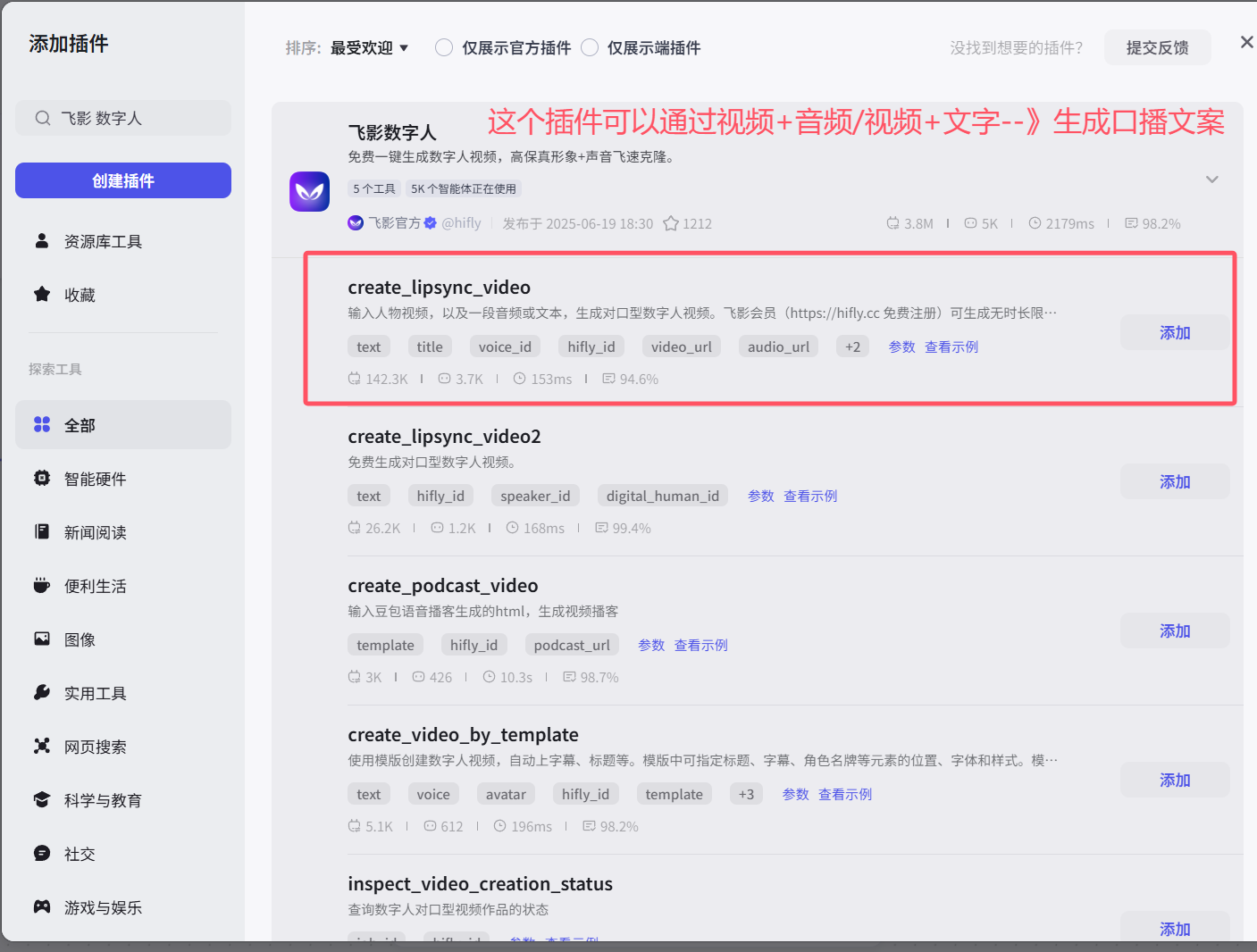Open 参数 link for create_video_by_template
Image resolution: width=1257 pixels, height=952 pixels.
coord(796,794)
